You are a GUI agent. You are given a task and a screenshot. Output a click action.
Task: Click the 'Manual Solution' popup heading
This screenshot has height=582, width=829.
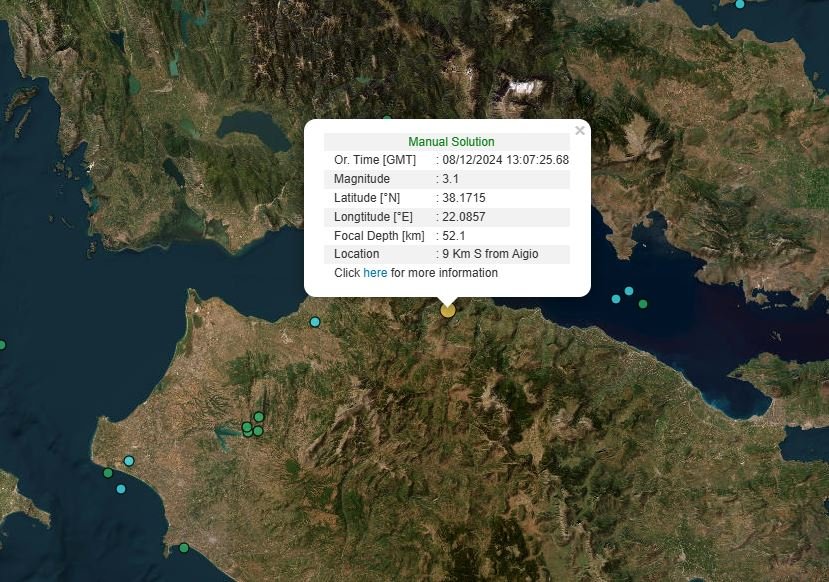(x=451, y=142)
